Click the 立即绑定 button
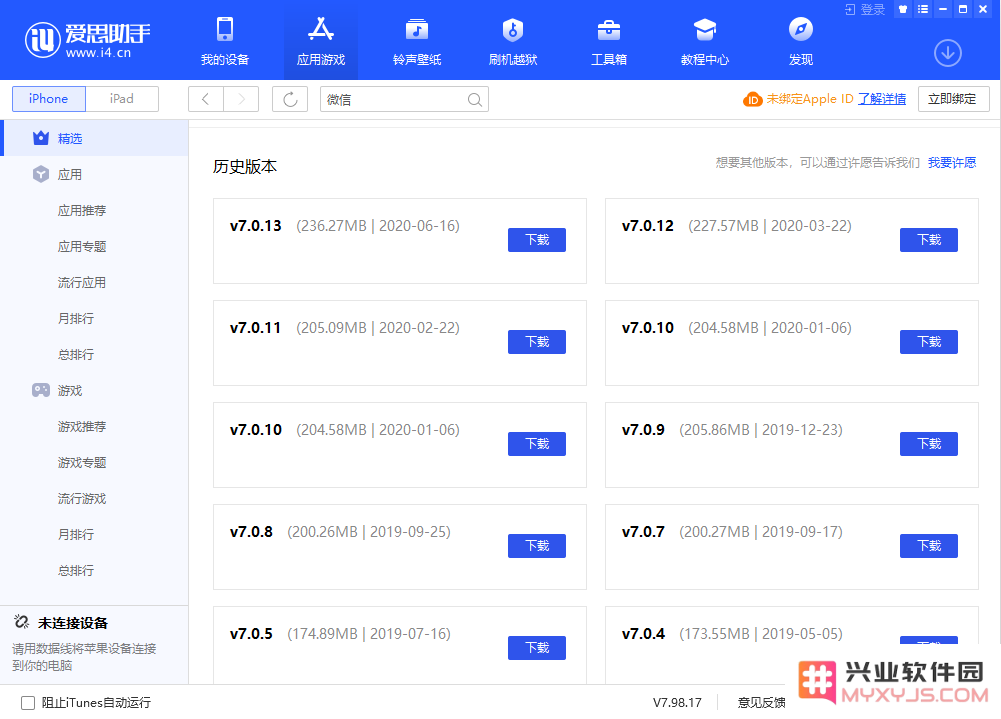The image size is (1001, 719). point(953,99)
